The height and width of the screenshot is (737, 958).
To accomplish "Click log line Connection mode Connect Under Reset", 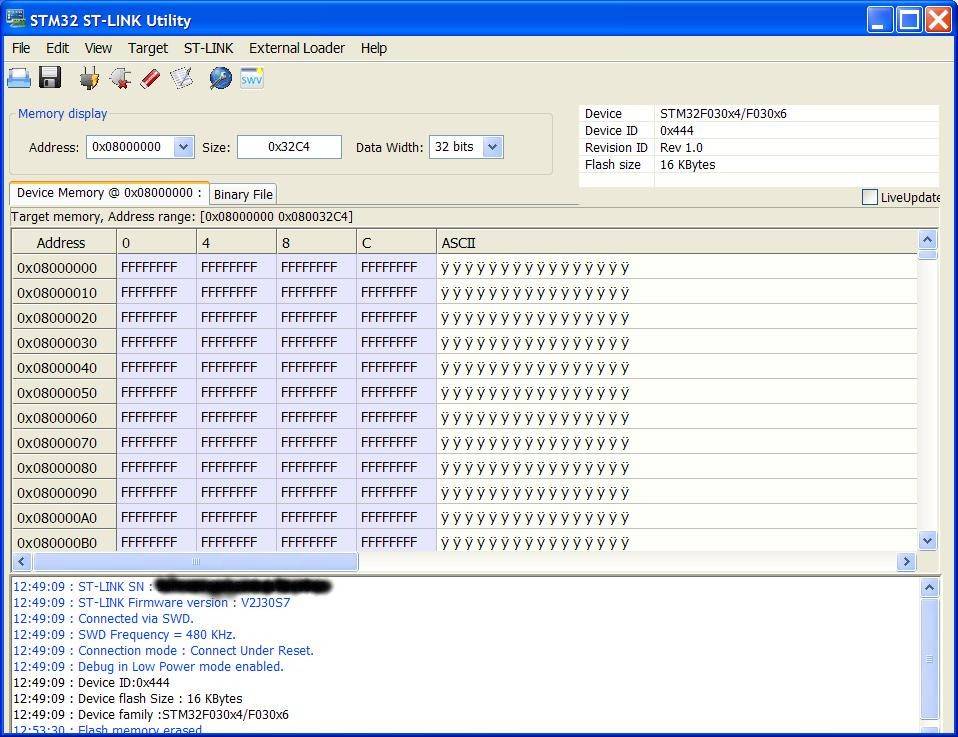I will [x=163, y=650].
